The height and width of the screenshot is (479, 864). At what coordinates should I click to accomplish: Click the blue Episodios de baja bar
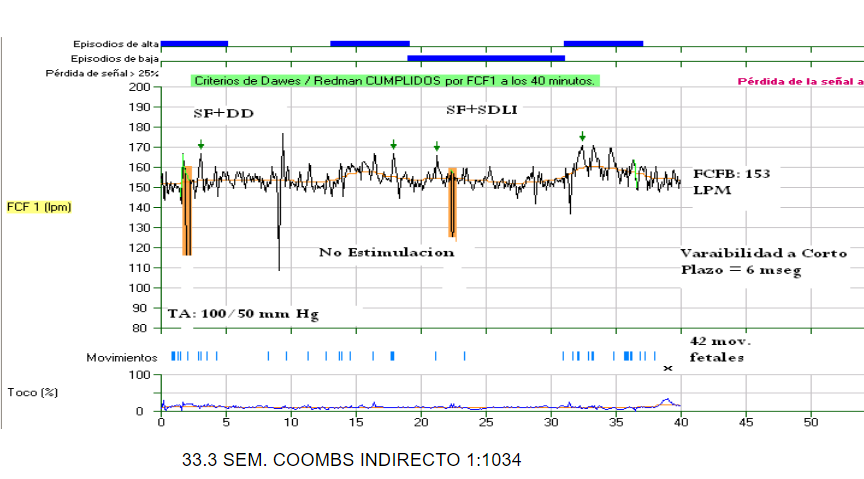pyautogui.click(x=486, y=58)
